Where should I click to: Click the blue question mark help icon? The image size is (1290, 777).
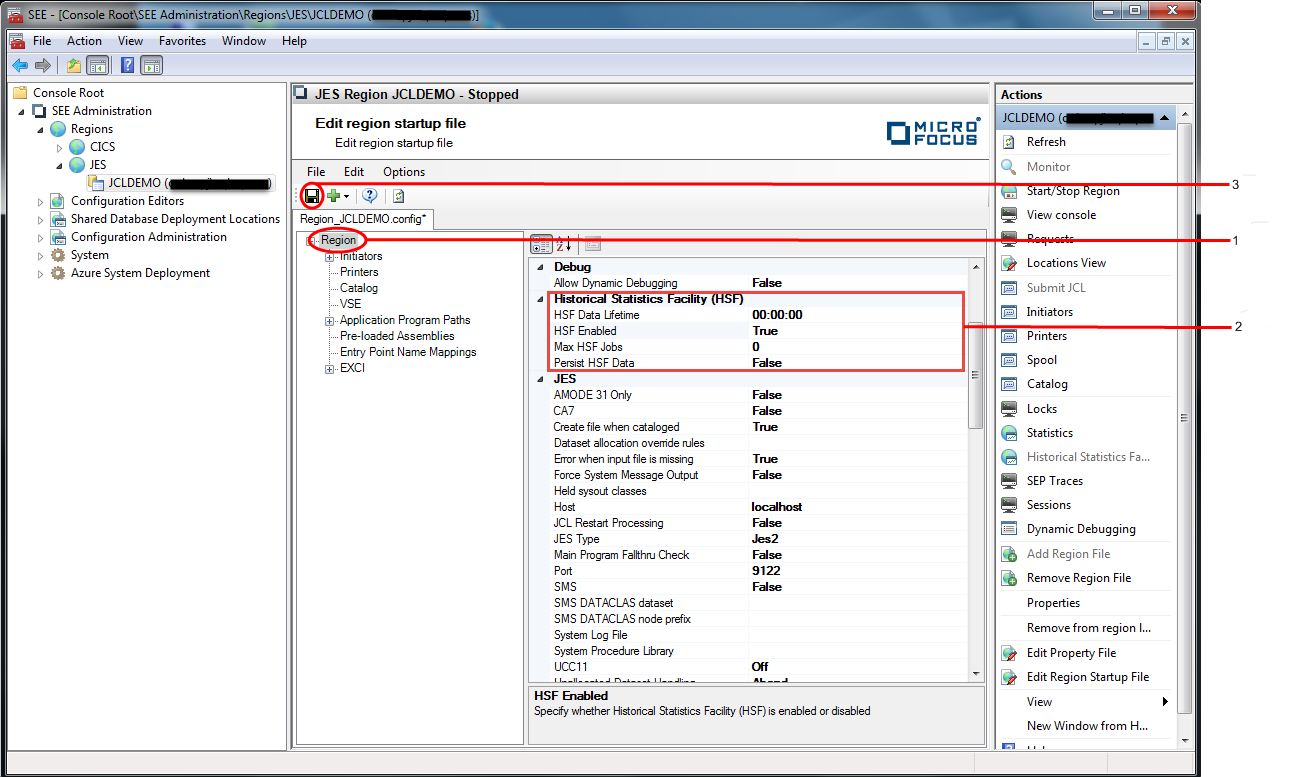click(x=370, y=196)
